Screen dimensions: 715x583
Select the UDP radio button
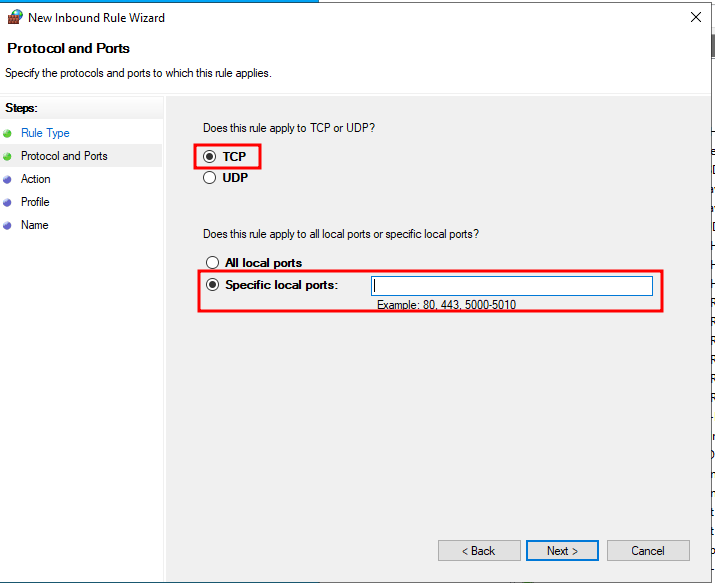click(x=209, y=178)
